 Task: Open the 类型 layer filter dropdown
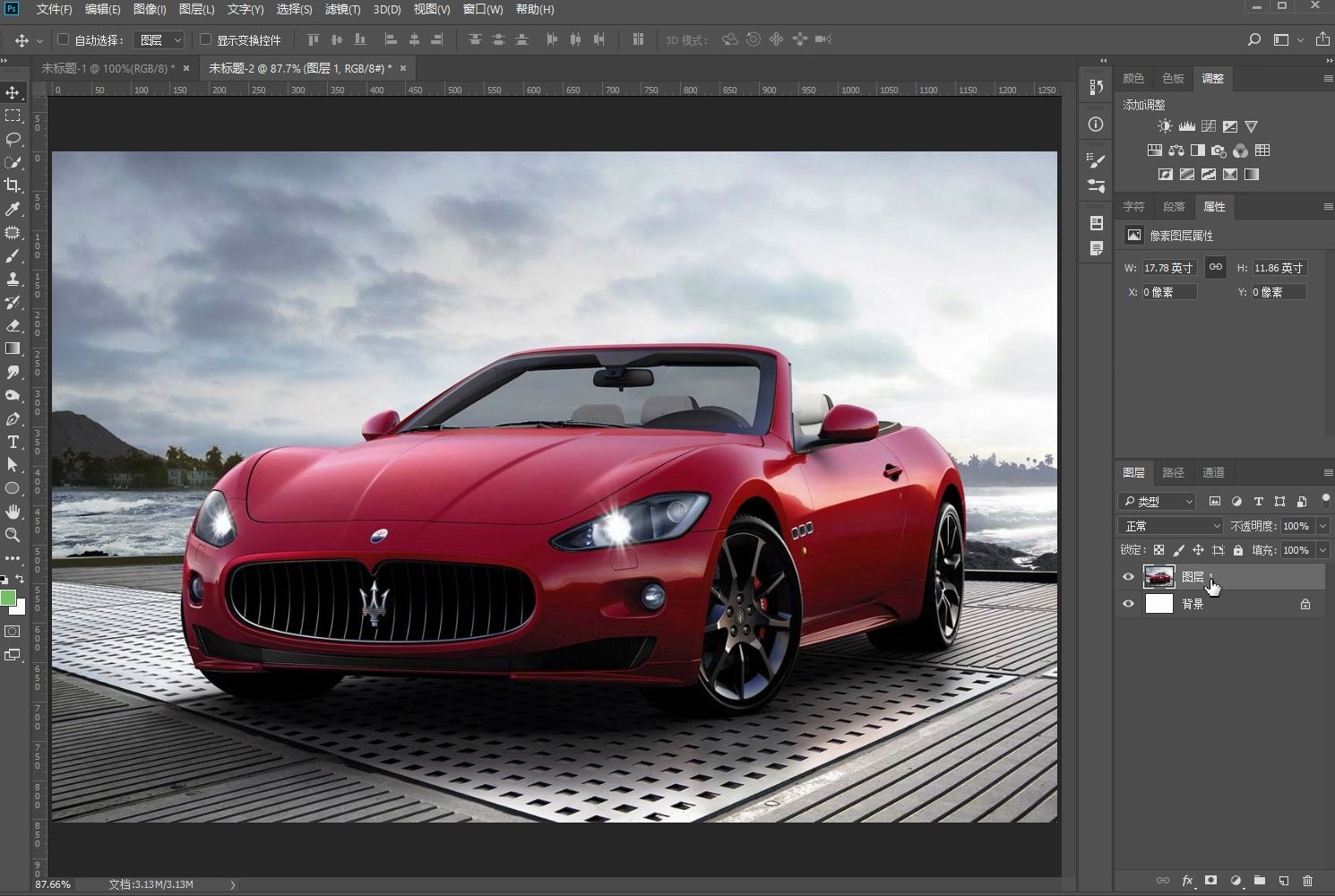(1158, 501)
